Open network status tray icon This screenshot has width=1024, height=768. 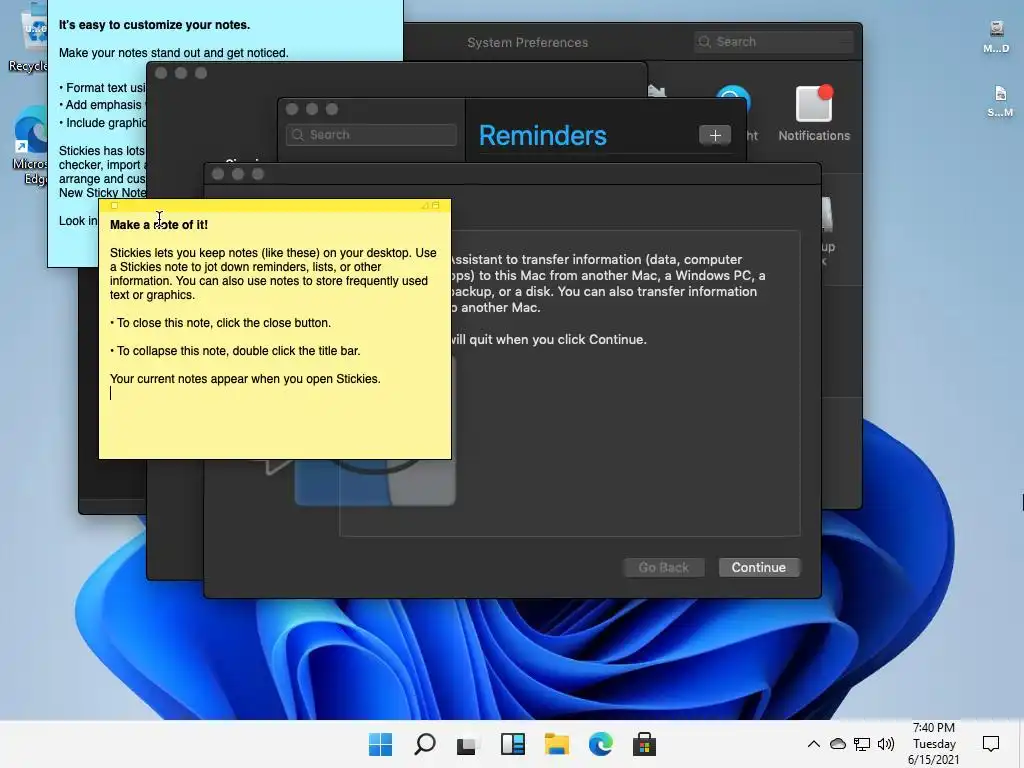pos(862,744)
